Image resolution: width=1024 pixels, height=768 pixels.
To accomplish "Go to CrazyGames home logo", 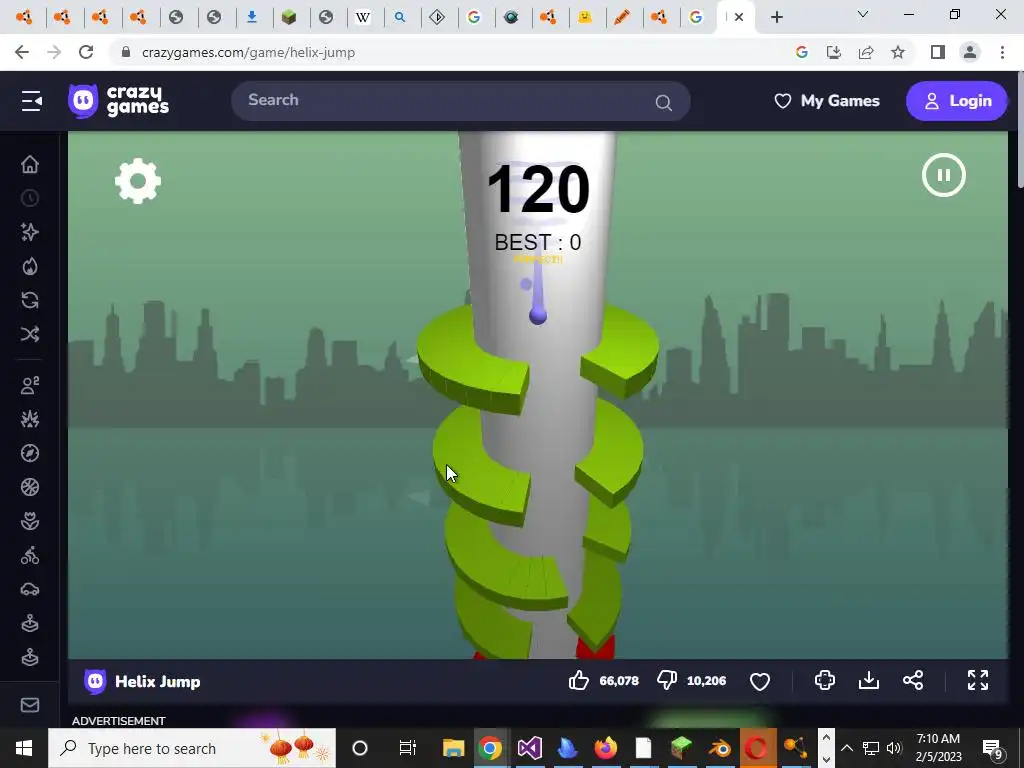I will pos(119,101).
